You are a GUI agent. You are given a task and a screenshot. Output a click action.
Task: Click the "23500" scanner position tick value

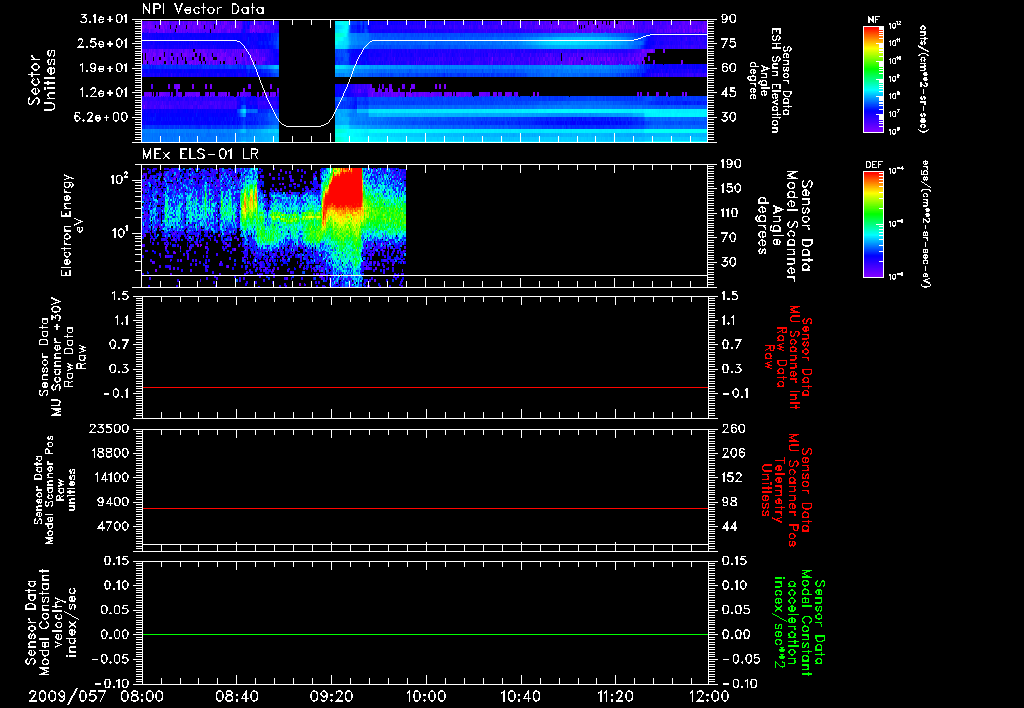point(109,429)
